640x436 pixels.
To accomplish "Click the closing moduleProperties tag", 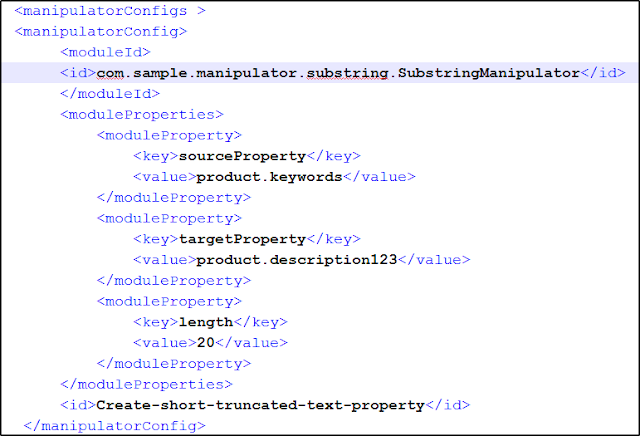I will (146, 384).
